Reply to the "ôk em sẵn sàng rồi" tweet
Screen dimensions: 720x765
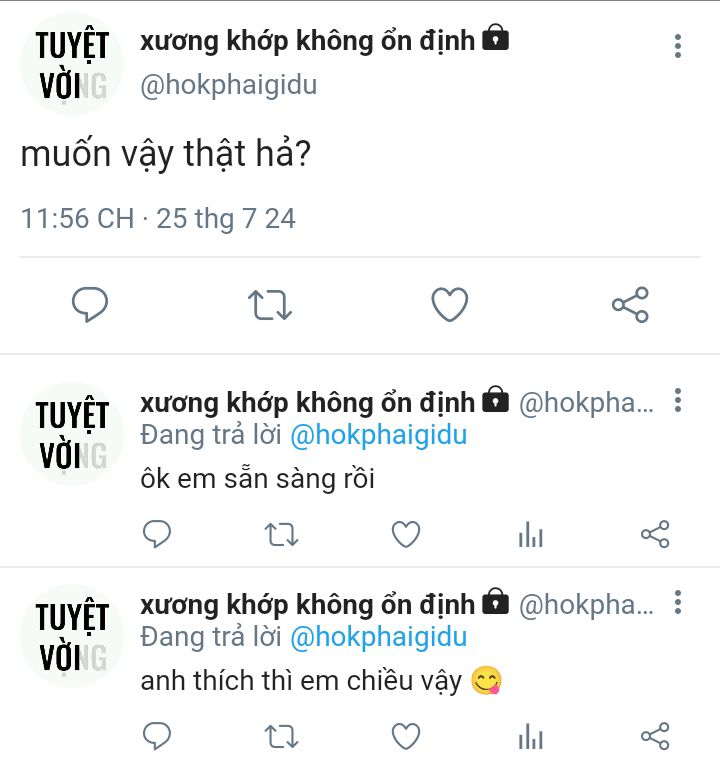[157, 535]
